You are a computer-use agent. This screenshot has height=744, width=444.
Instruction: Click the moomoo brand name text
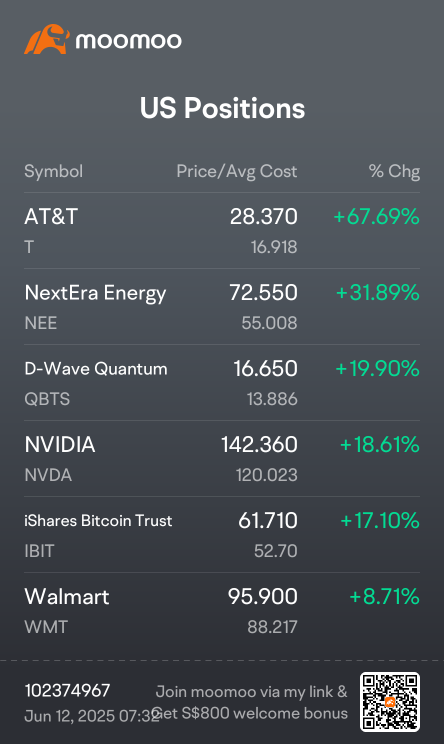pos(129,41)
